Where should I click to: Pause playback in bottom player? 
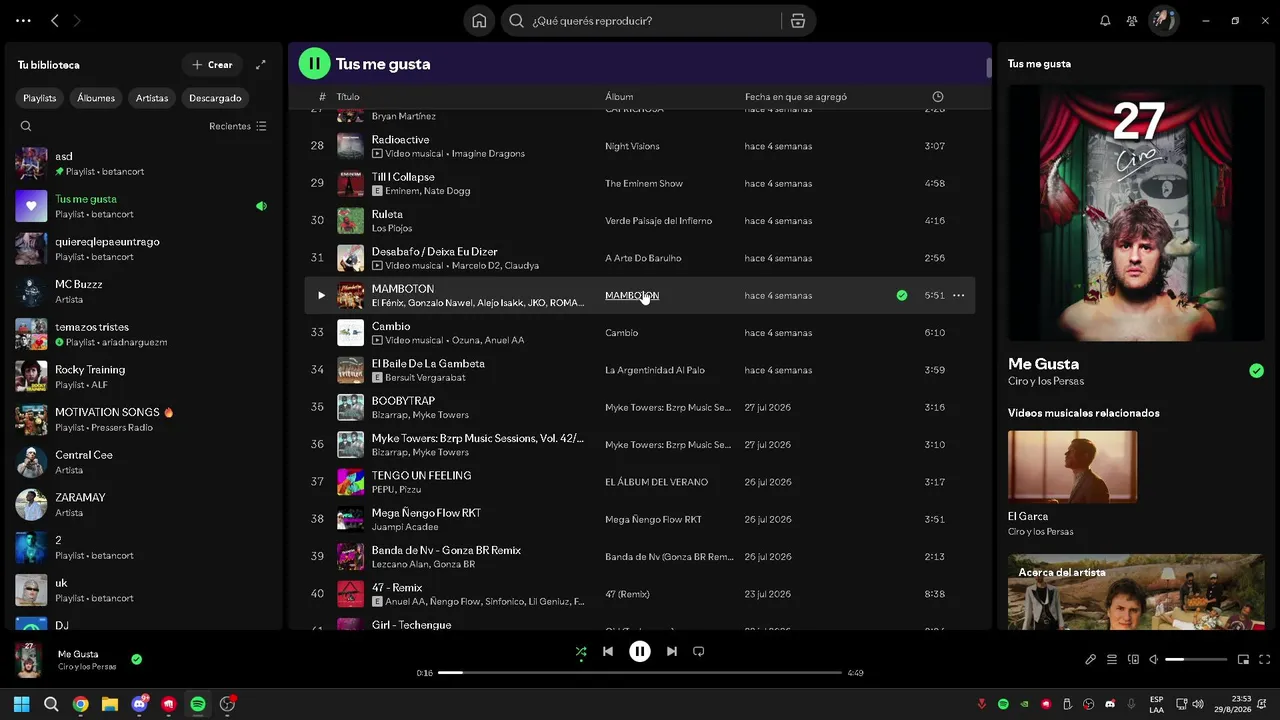tap(640, 651)
